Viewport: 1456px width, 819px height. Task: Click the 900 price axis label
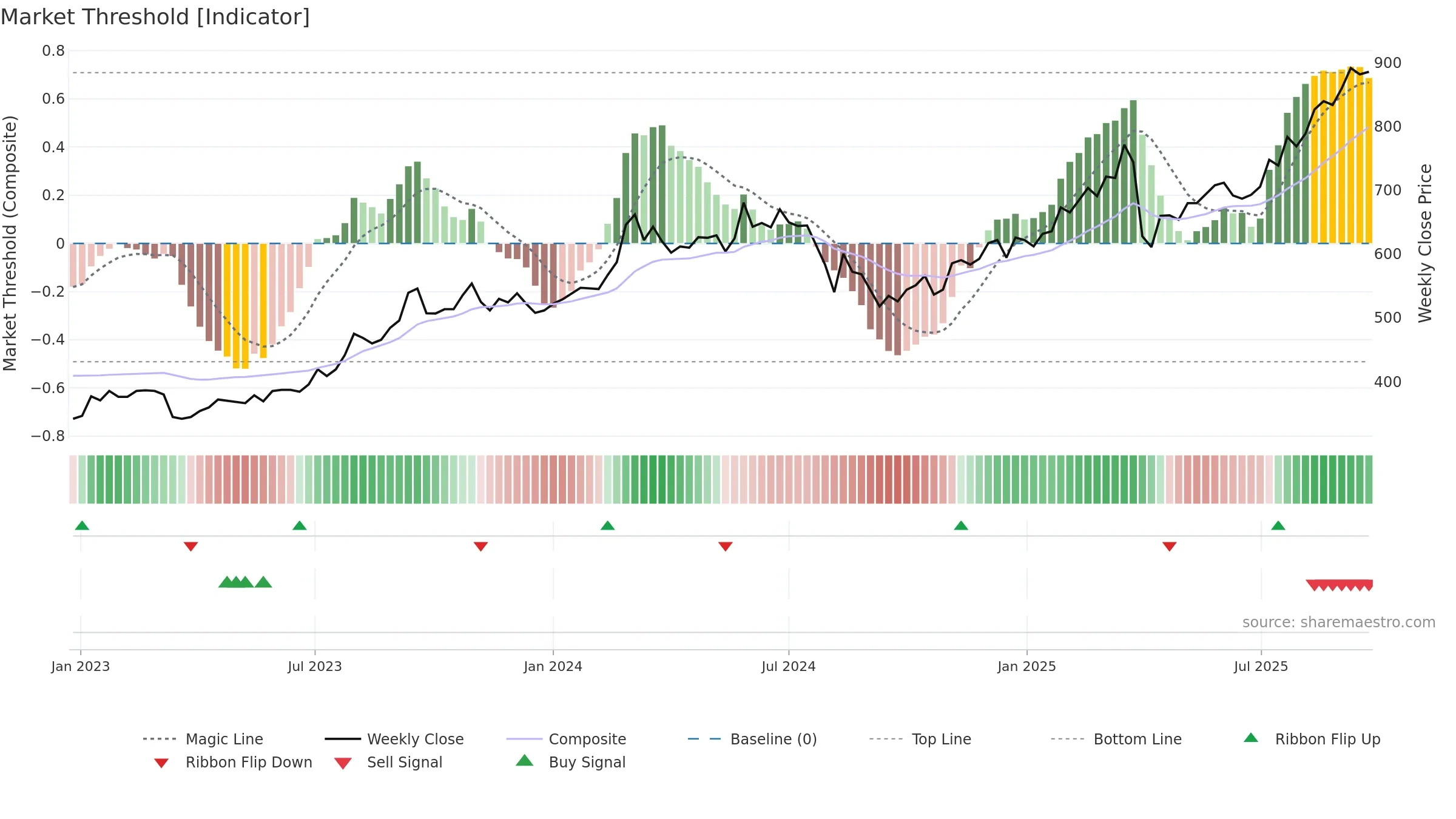coord(1388,63)
